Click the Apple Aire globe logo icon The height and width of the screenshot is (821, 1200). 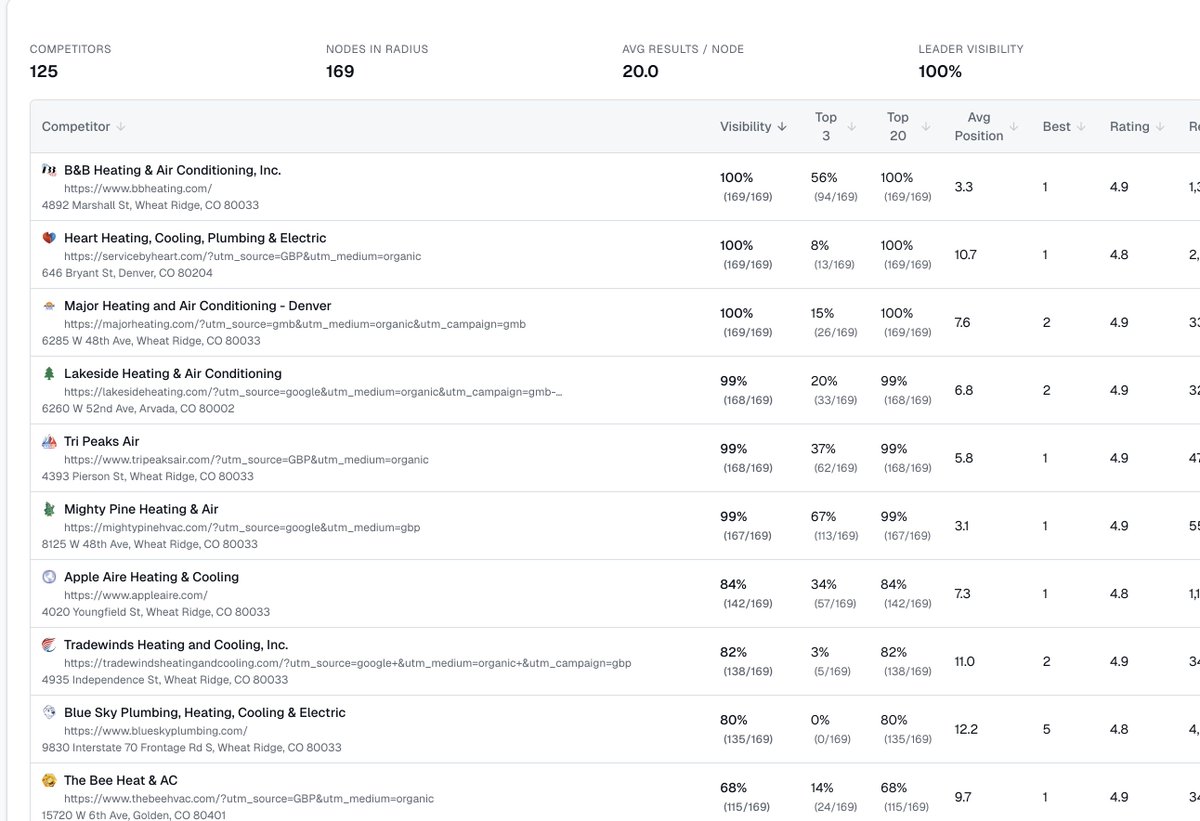click(49, 577)
